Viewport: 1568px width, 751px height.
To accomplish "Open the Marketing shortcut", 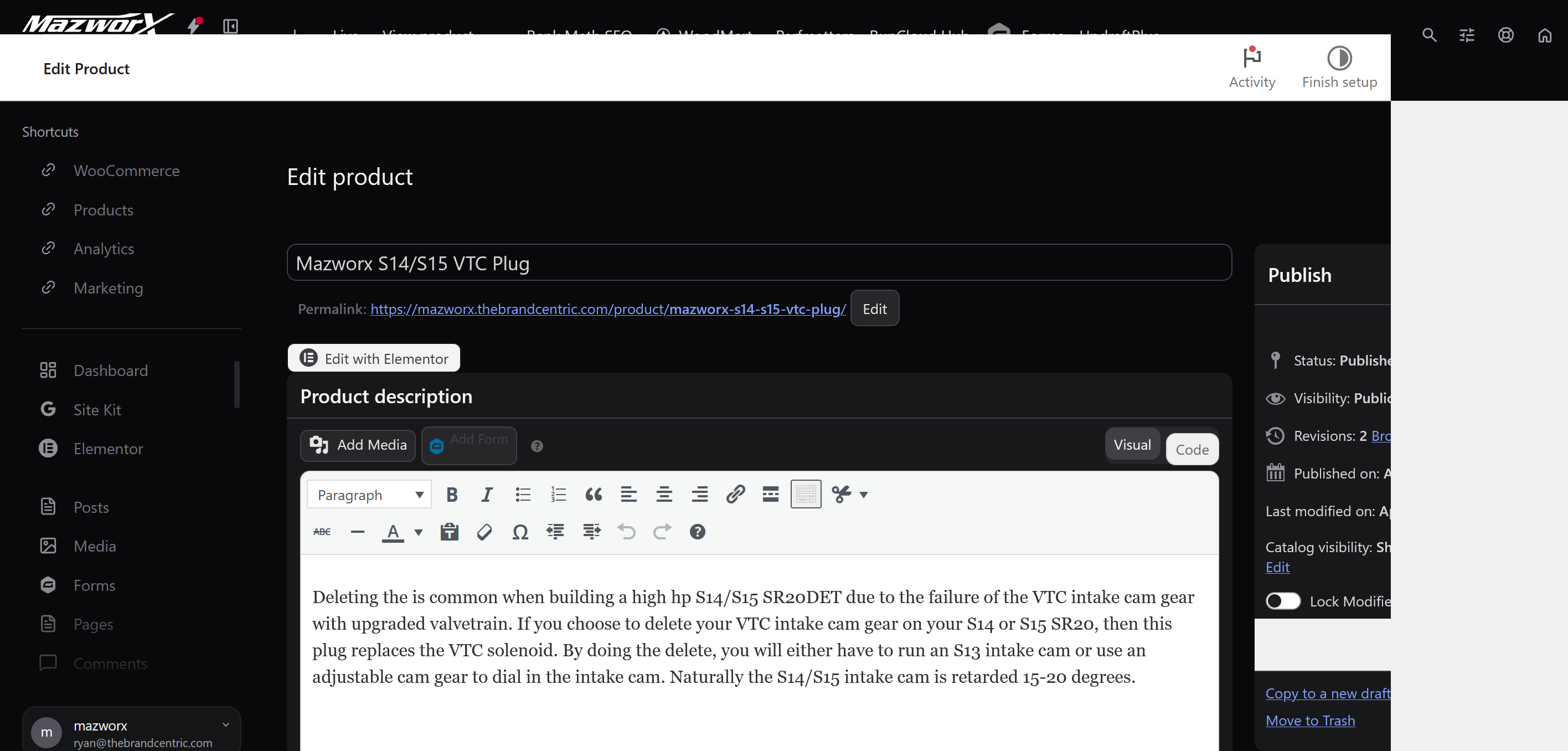I will point(109,287).
